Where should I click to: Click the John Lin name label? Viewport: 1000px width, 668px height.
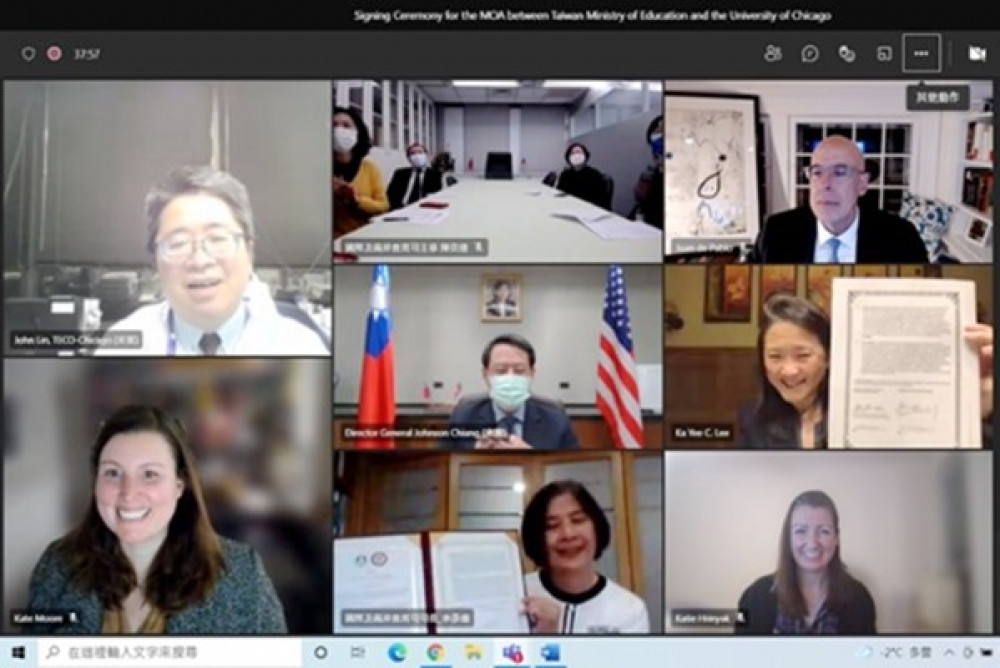click(77, 340)
